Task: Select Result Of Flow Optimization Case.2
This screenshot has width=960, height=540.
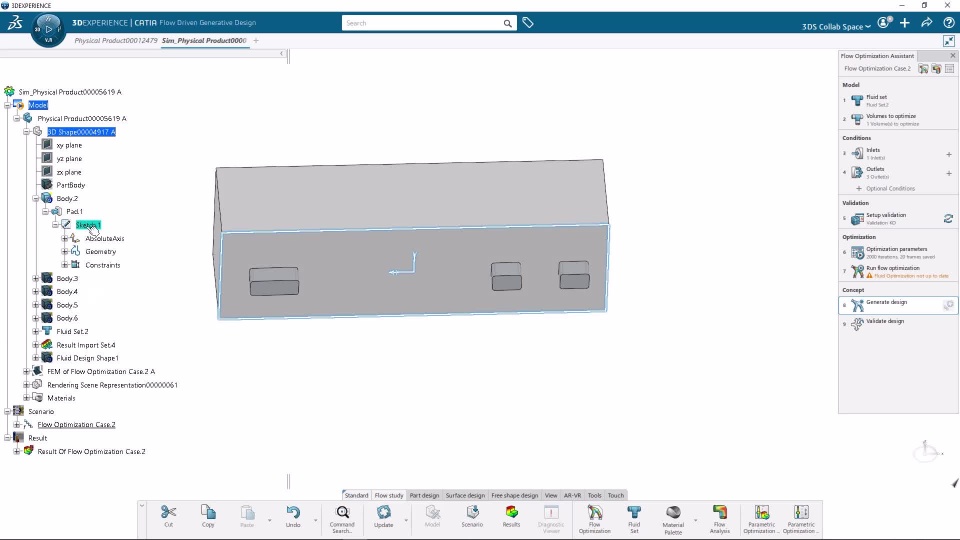Action: coord(91,452)
